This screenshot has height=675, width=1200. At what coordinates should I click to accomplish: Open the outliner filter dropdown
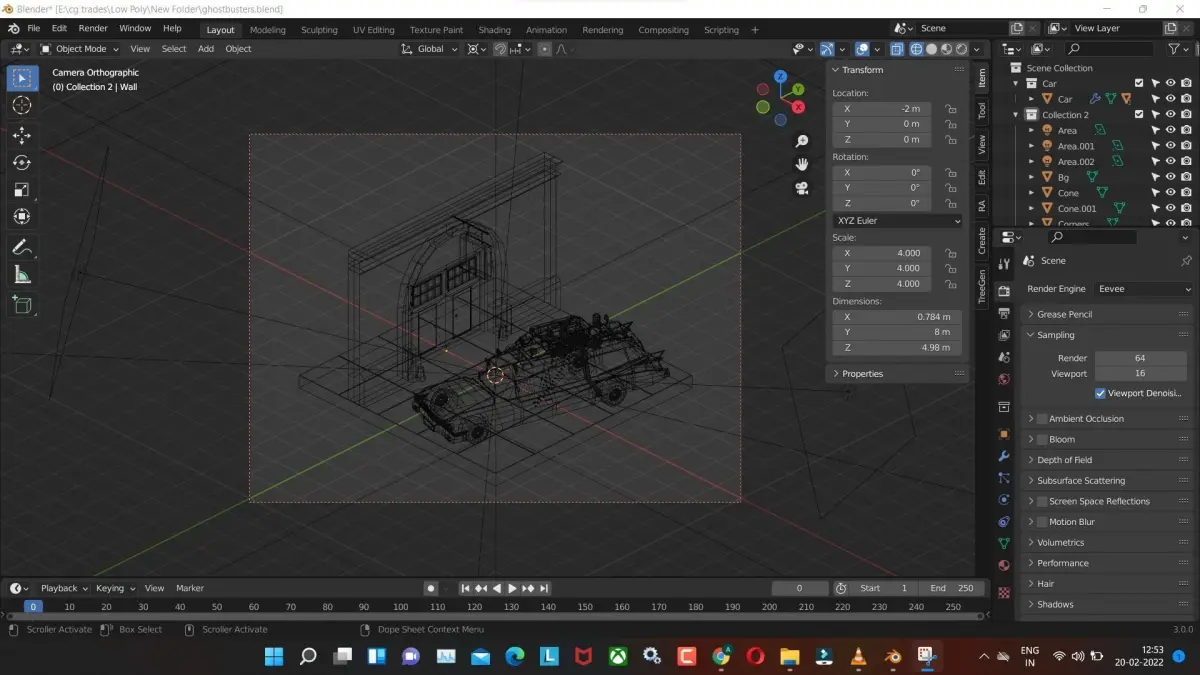click(x=1178, y=49)
